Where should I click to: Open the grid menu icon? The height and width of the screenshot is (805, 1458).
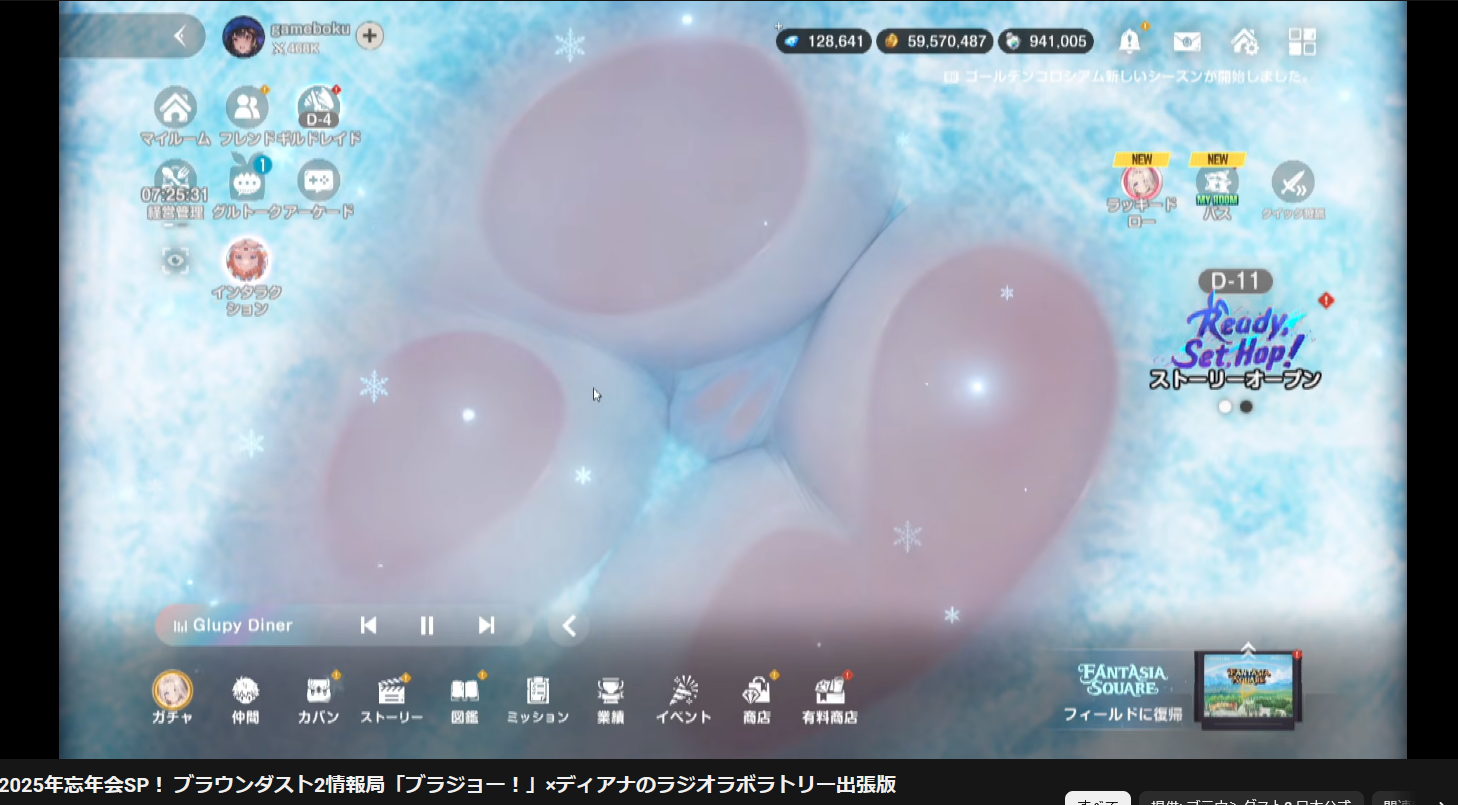point(1302,41)
